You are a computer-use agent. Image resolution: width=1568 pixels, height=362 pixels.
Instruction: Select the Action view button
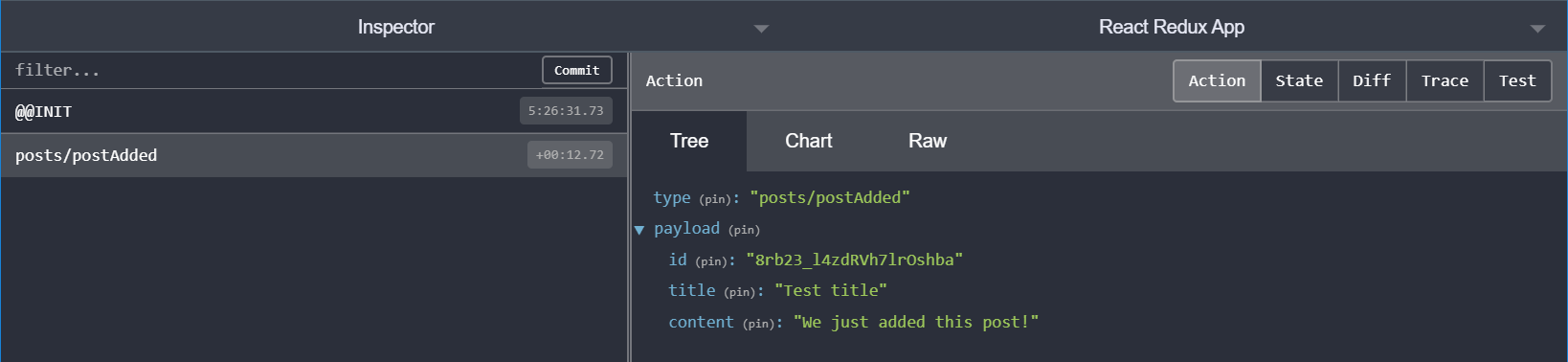pos(1217,81)
